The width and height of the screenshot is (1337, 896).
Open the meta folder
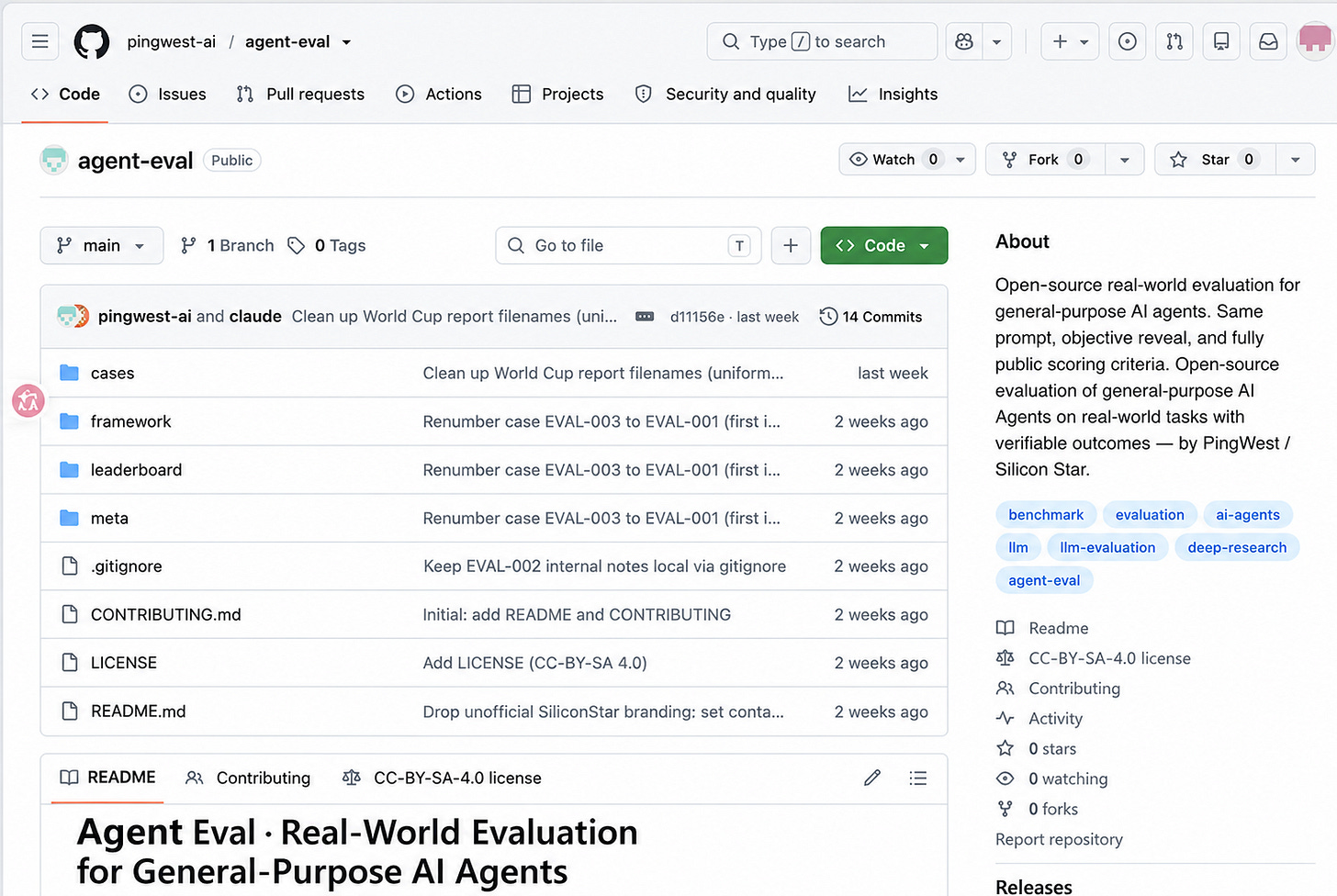tap(109, 519)
